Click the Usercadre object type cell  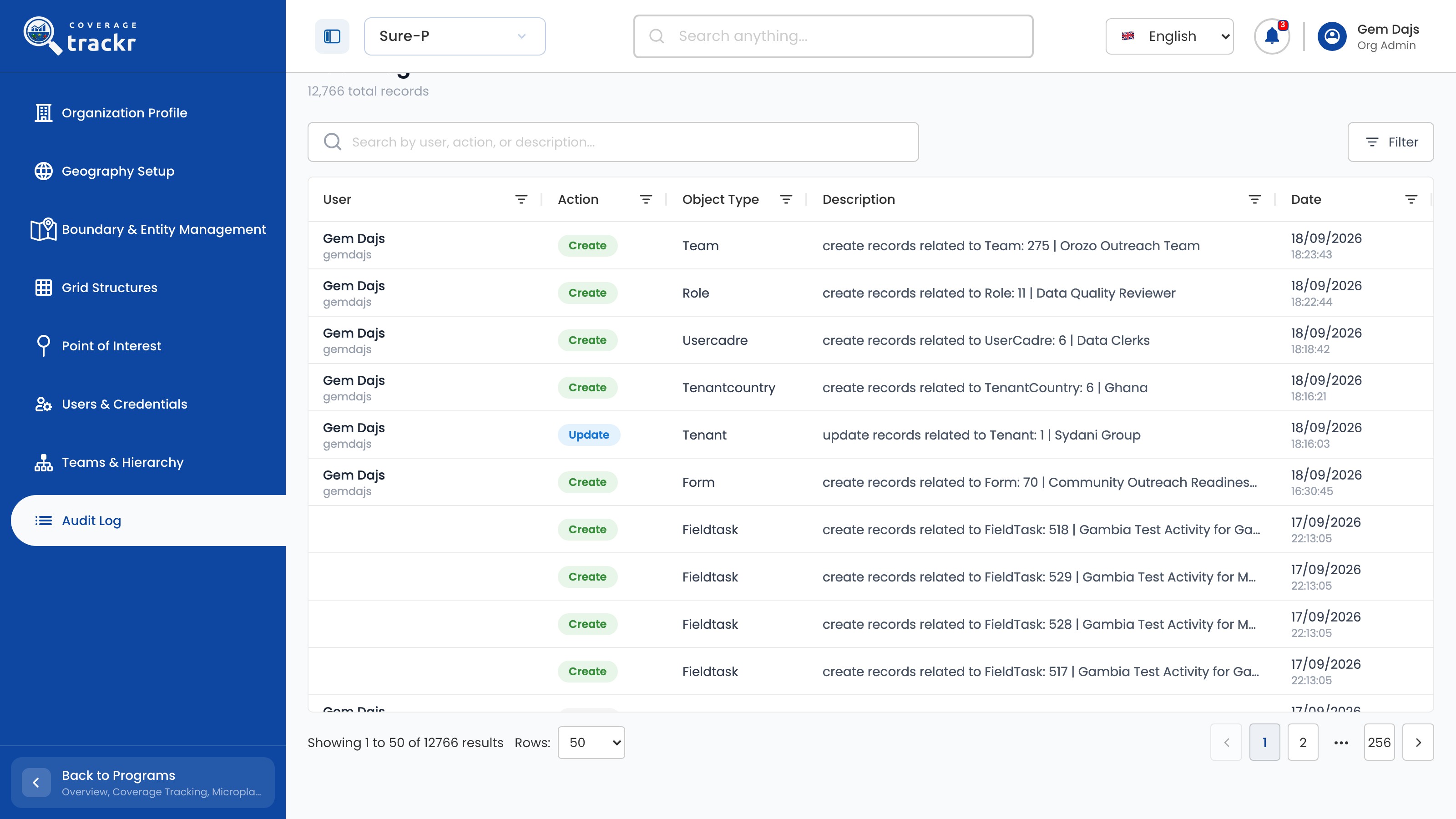(x=714, y=340)
